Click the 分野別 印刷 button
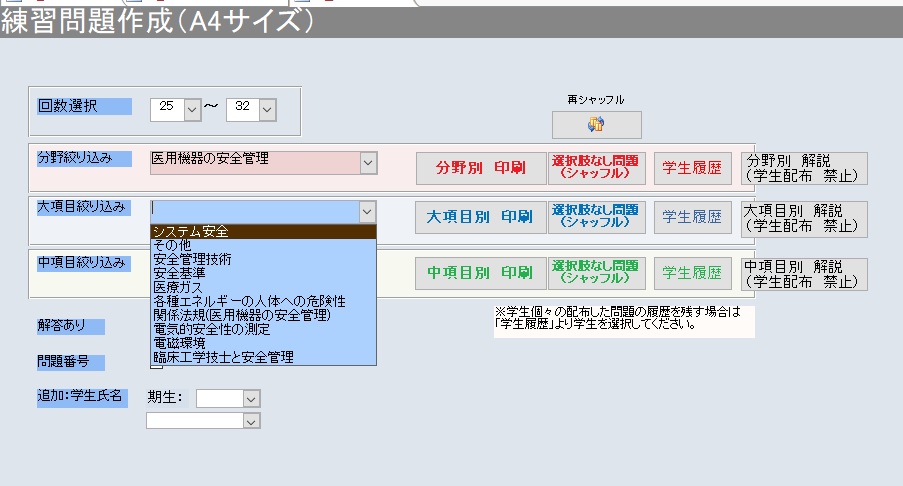 tap(481, 168)
